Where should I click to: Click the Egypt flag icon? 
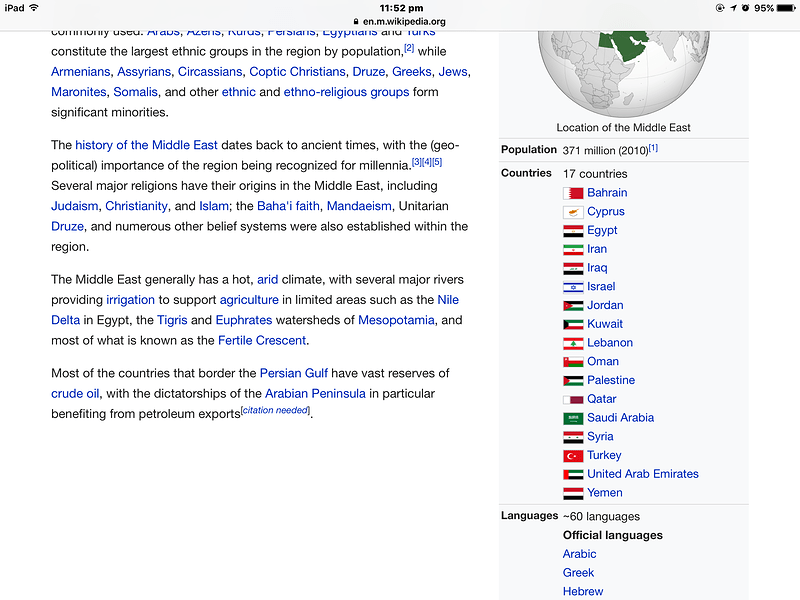point(573,231)
